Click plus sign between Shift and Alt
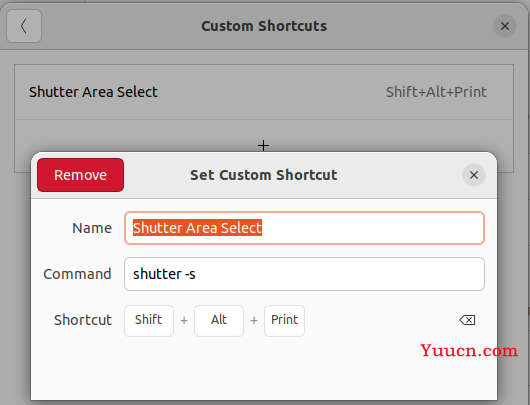Viewport: 530px width, 405px height. pyautogui.click(x=184, y=320)
